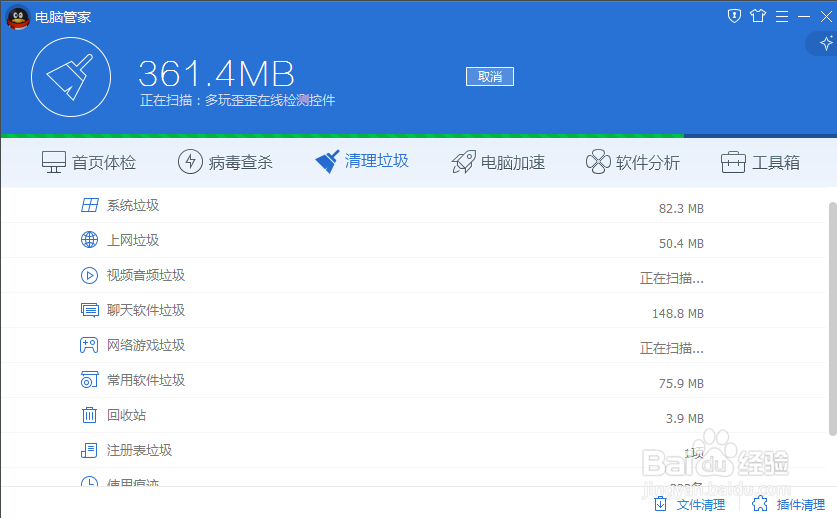Click the scanning status line 正在扫描：多玩歪歪在线检测控件
The height and width of the screenshot is (518, 837).
(238, 100)
